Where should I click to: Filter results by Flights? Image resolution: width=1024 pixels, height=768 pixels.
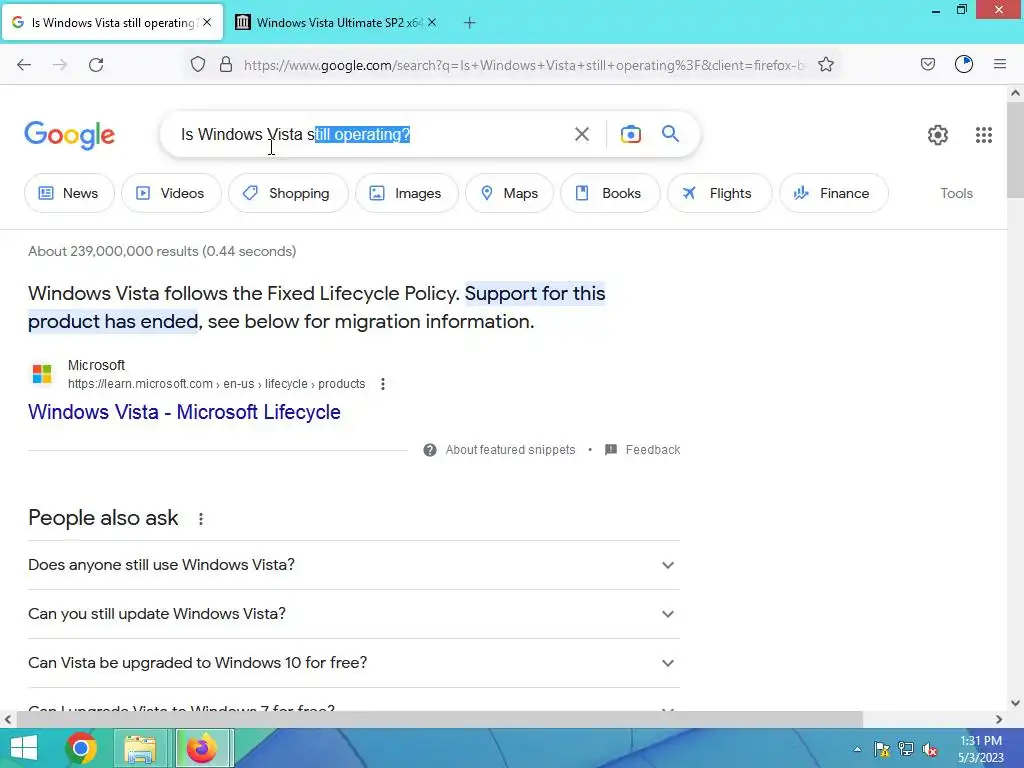click(720, 193)
